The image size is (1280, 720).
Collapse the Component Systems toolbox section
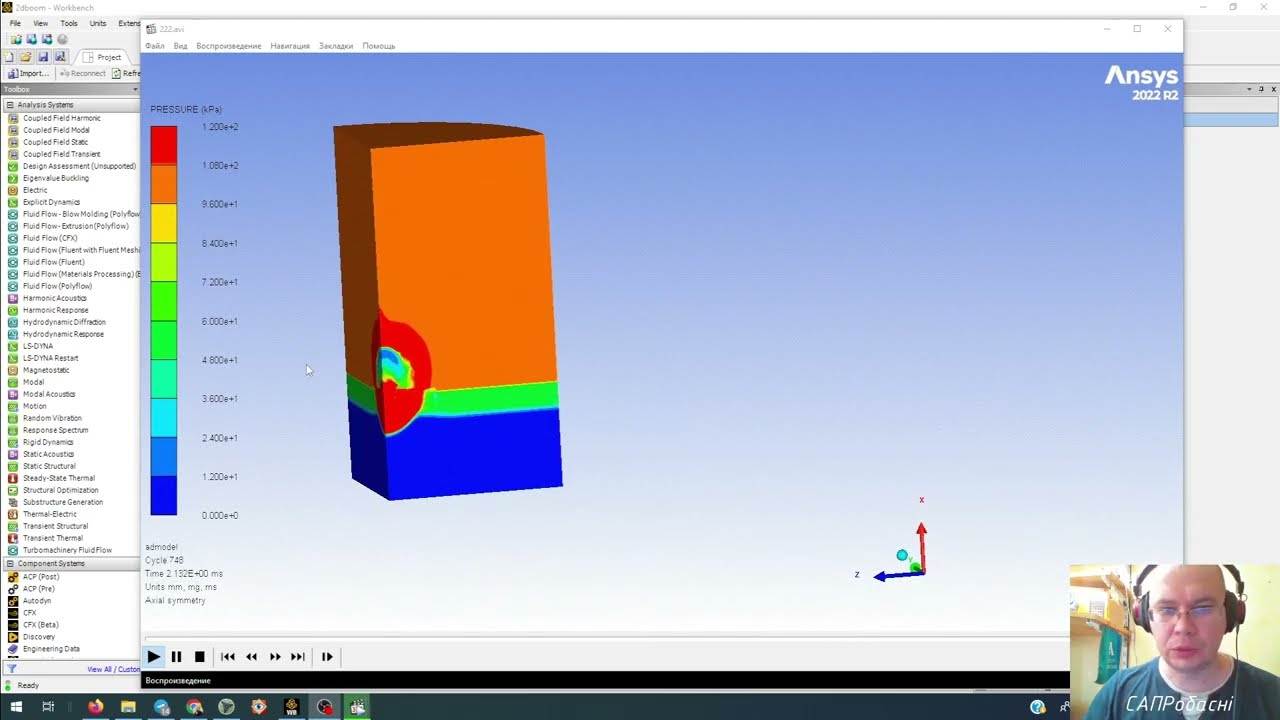click(x=10, y=564)
